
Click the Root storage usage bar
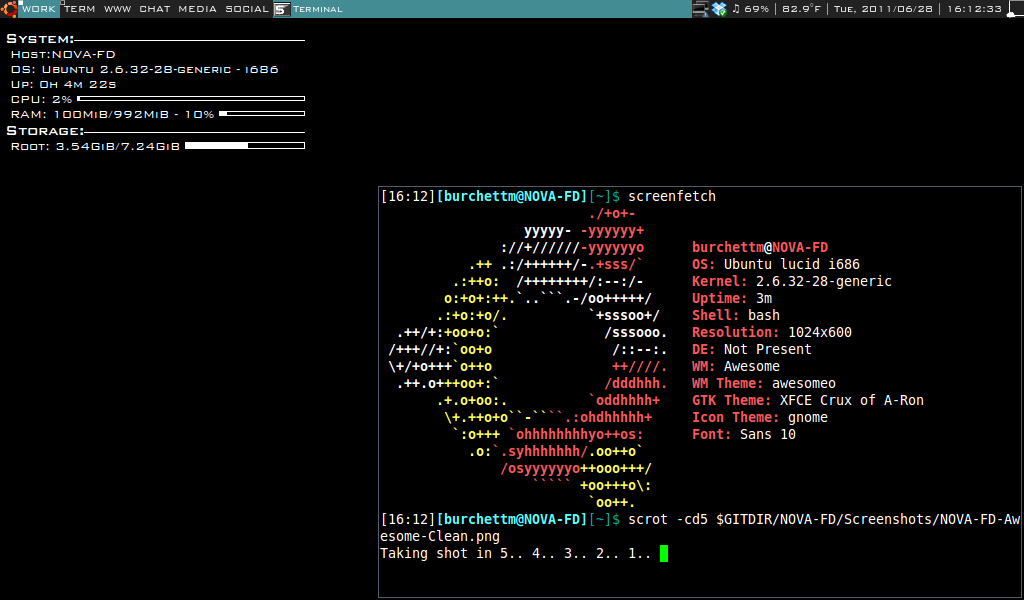point(245,146)
